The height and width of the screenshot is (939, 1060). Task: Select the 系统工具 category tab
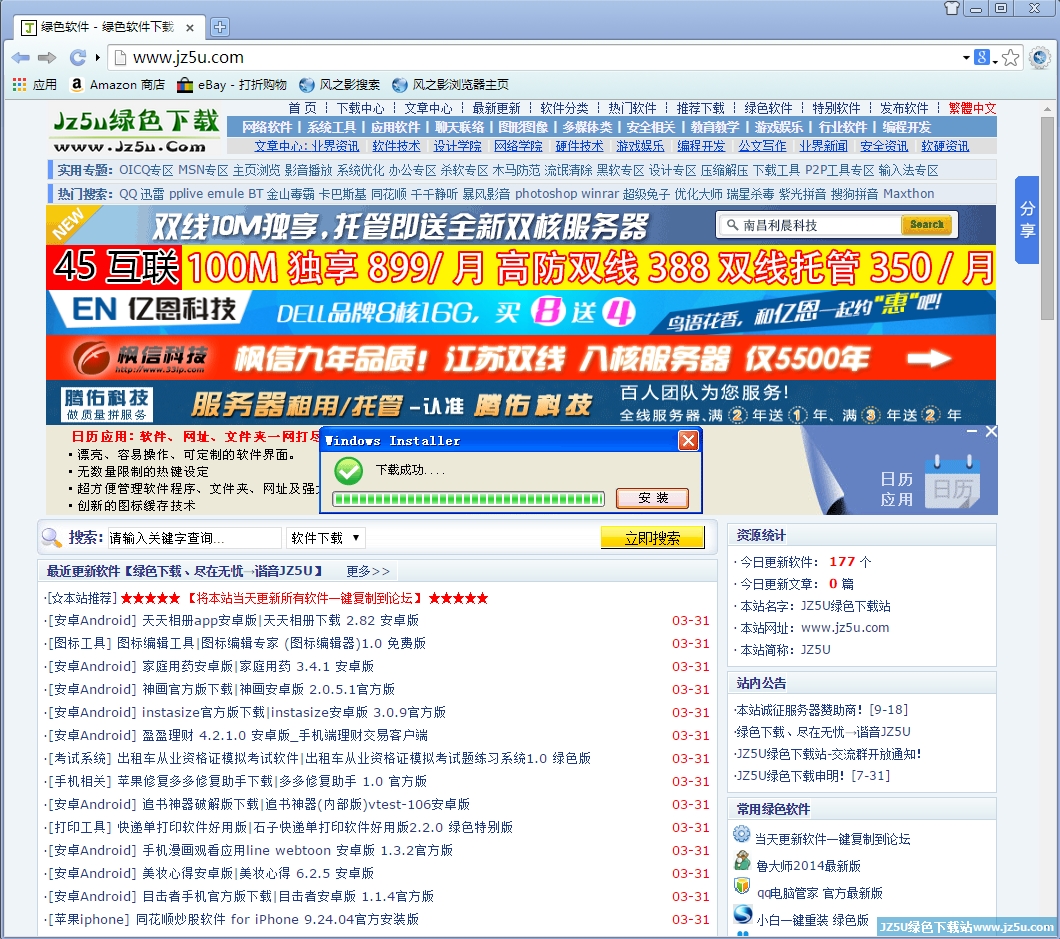click(x=331, y=127)
